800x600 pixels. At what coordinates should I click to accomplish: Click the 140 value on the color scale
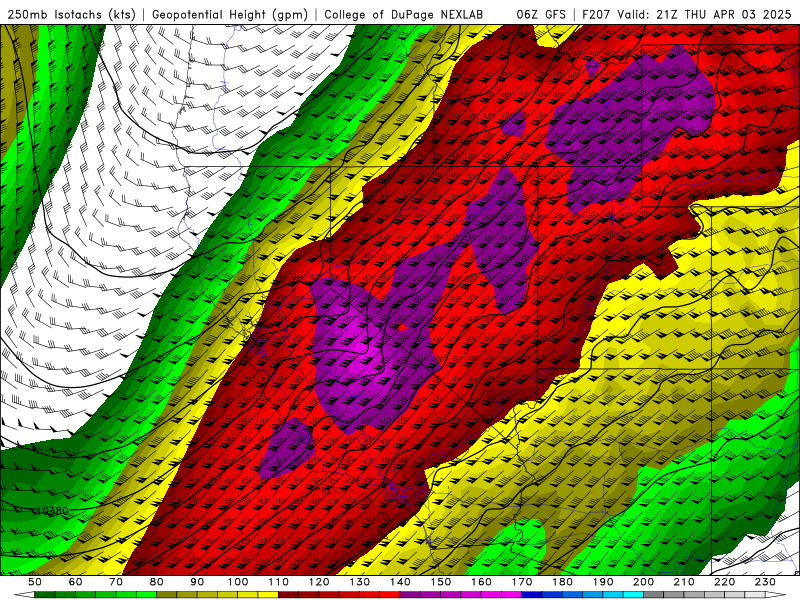point(400,582)
